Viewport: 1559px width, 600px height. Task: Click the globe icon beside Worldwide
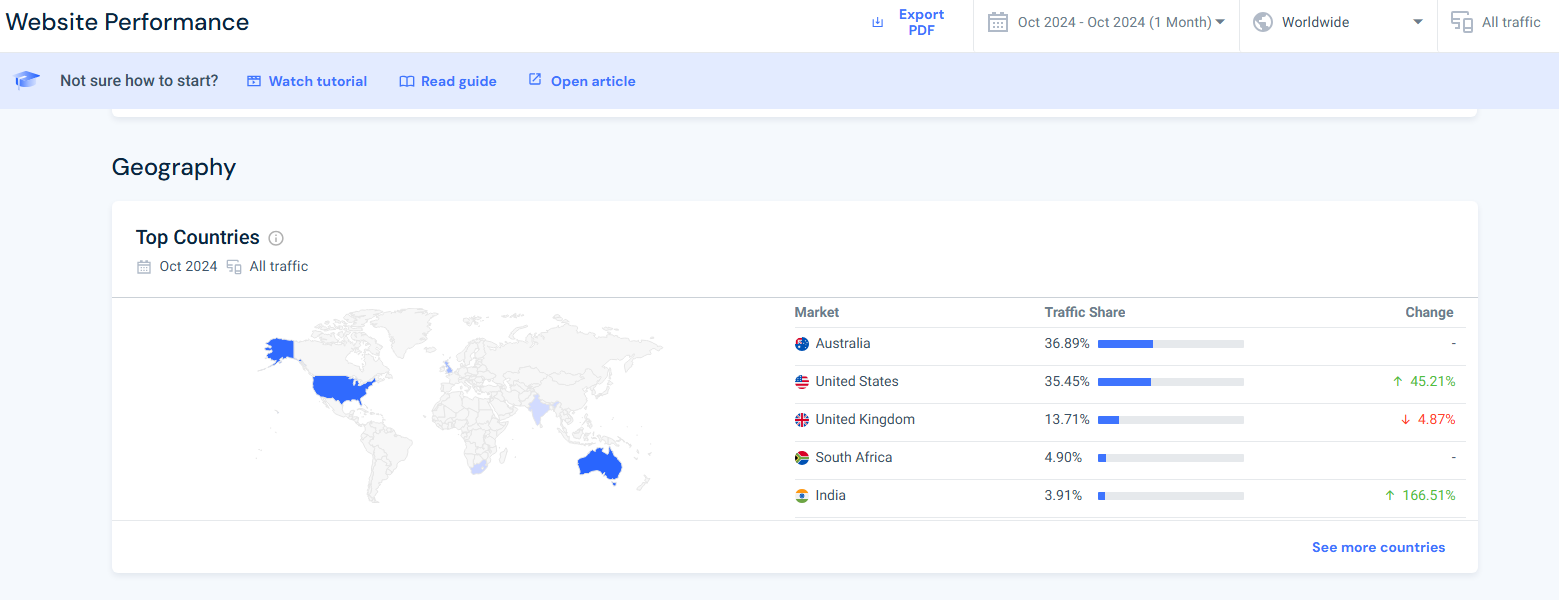1263,22
